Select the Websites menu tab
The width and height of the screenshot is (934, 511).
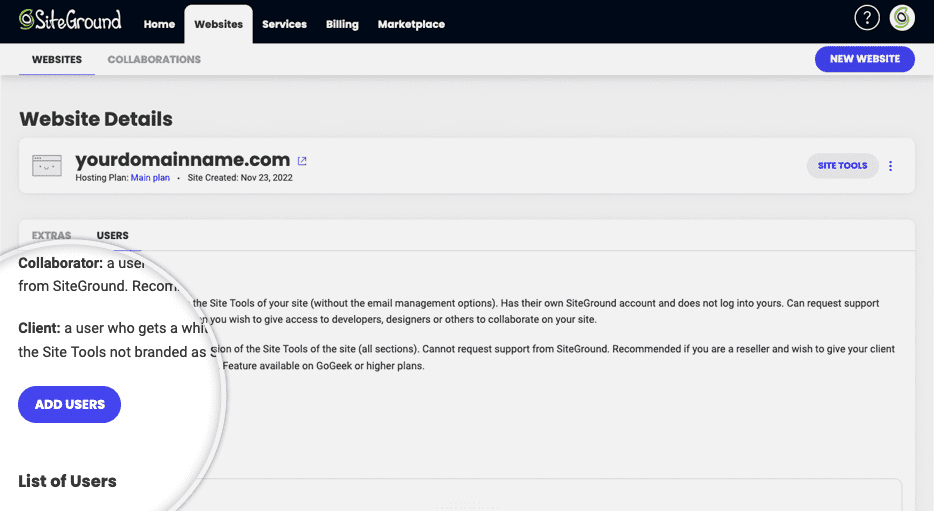(219, 24)
